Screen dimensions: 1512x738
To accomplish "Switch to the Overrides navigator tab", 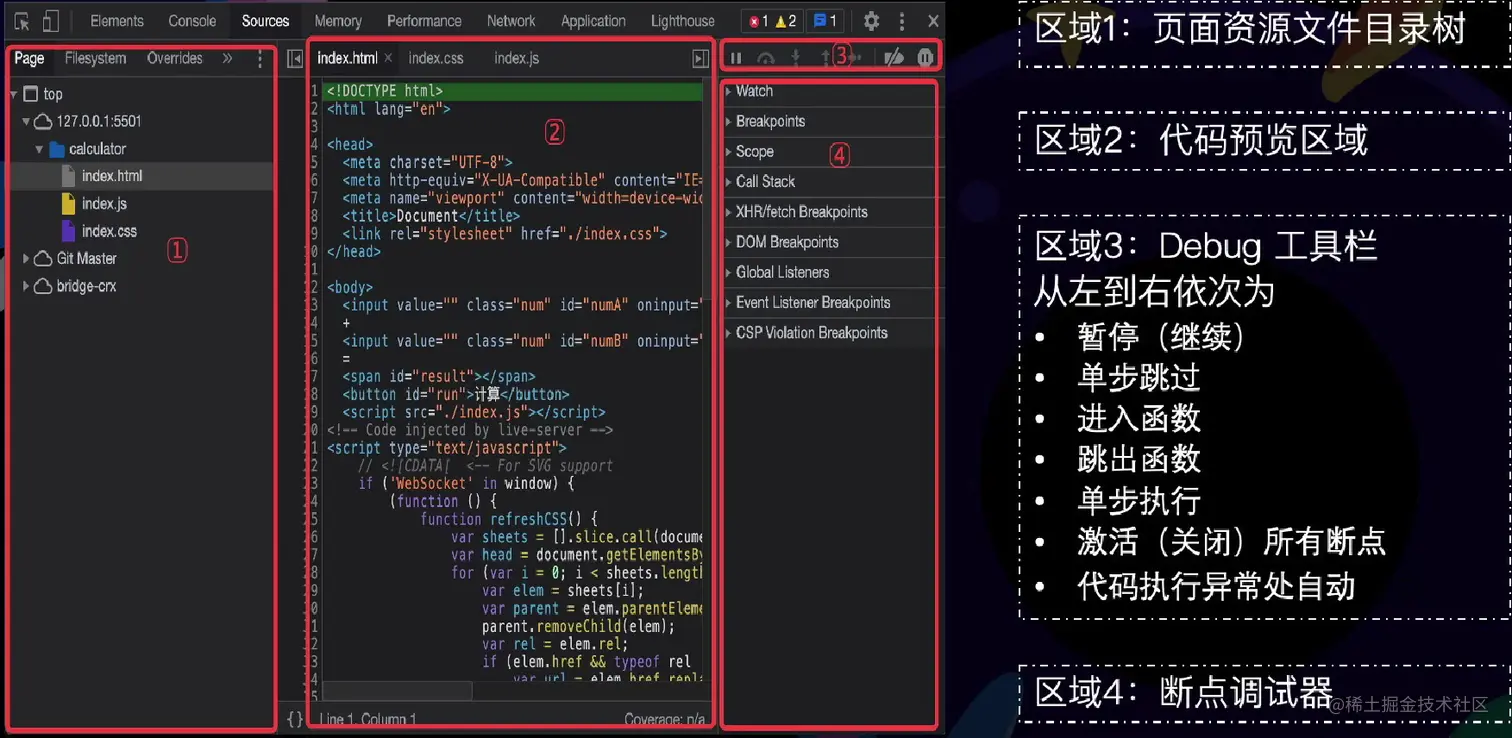I will [x=175, y=58].
